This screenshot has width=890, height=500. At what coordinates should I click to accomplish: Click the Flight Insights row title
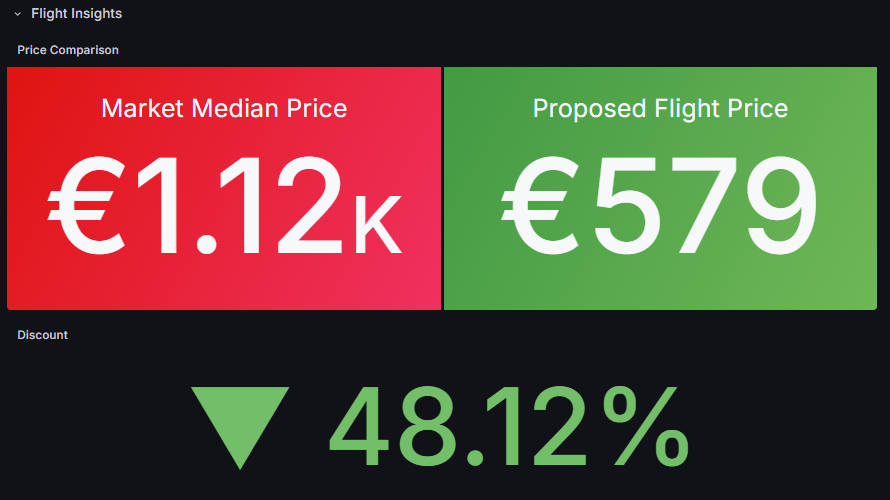click(x=76, y=14)
